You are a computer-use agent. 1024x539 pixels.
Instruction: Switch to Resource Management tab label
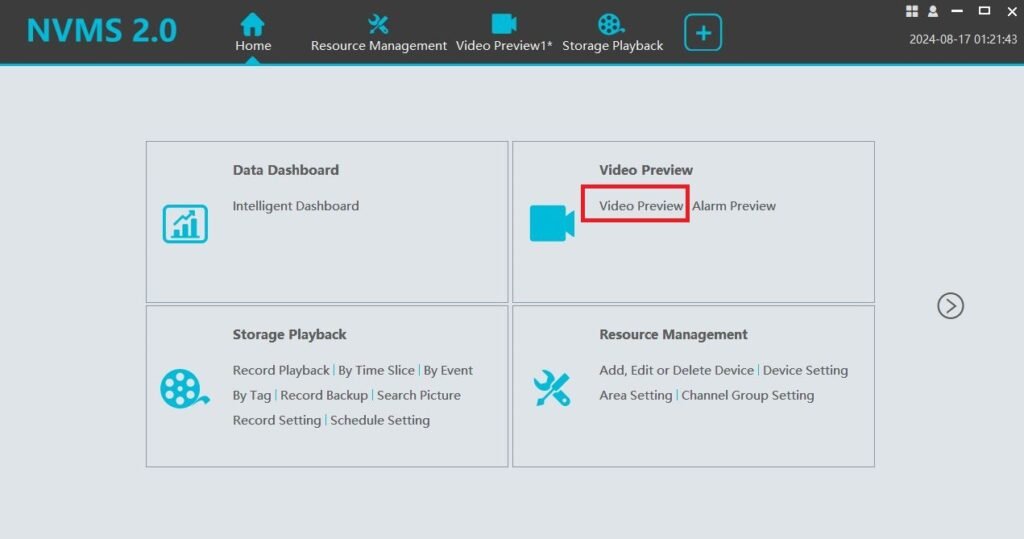379,46
